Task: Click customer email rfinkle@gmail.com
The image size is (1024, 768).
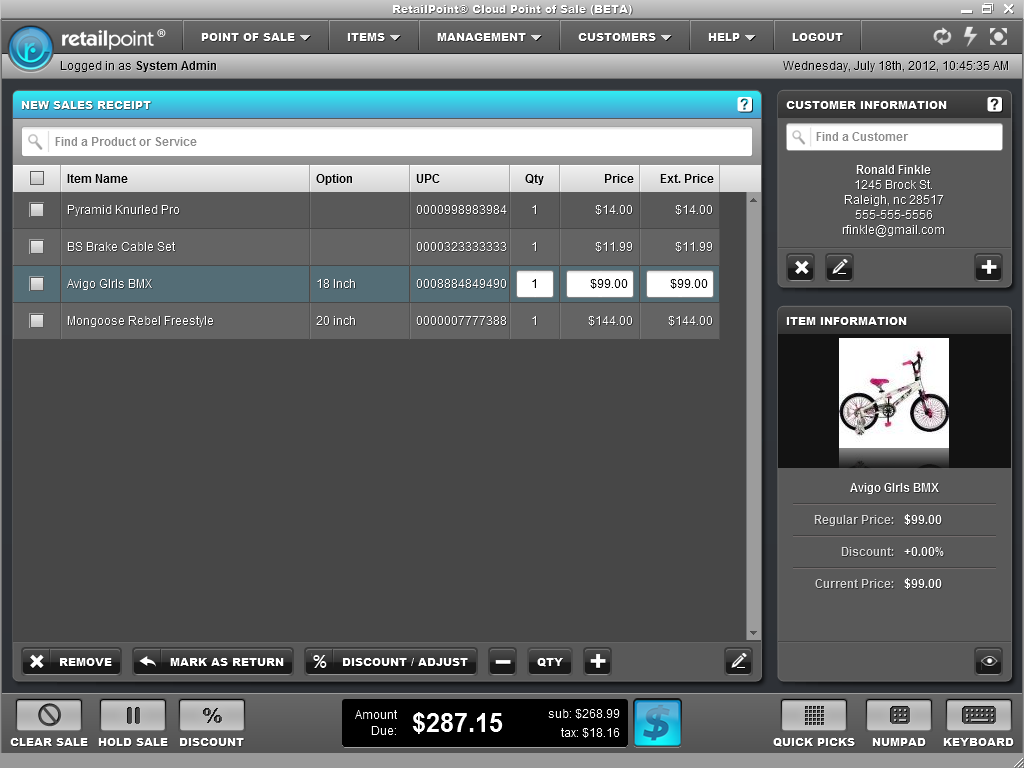Action: (893, 230)
